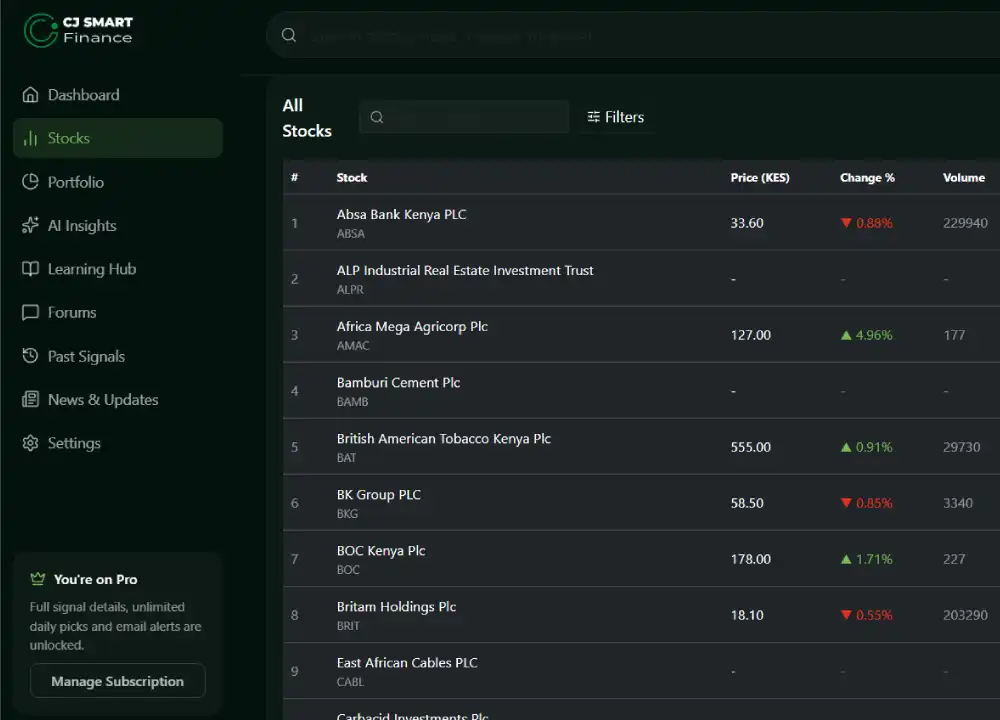The width and height of the screenshot is (1000, 720).
Task: Click the 555.00 price value
Action: pyautogui.click(x=751, y=447)
